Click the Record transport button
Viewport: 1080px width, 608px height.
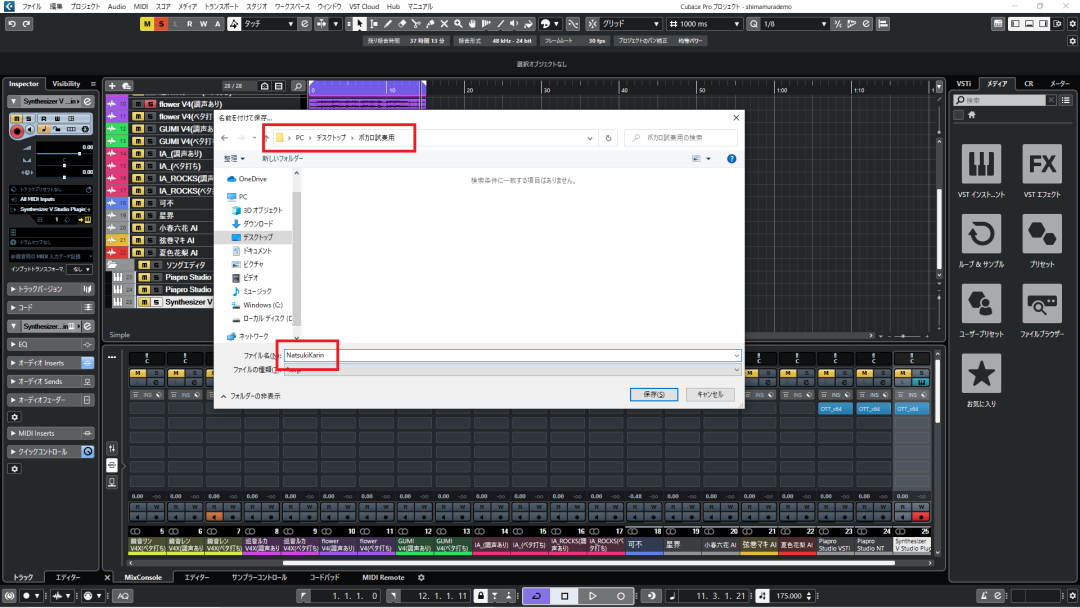[x=620, y=596]
